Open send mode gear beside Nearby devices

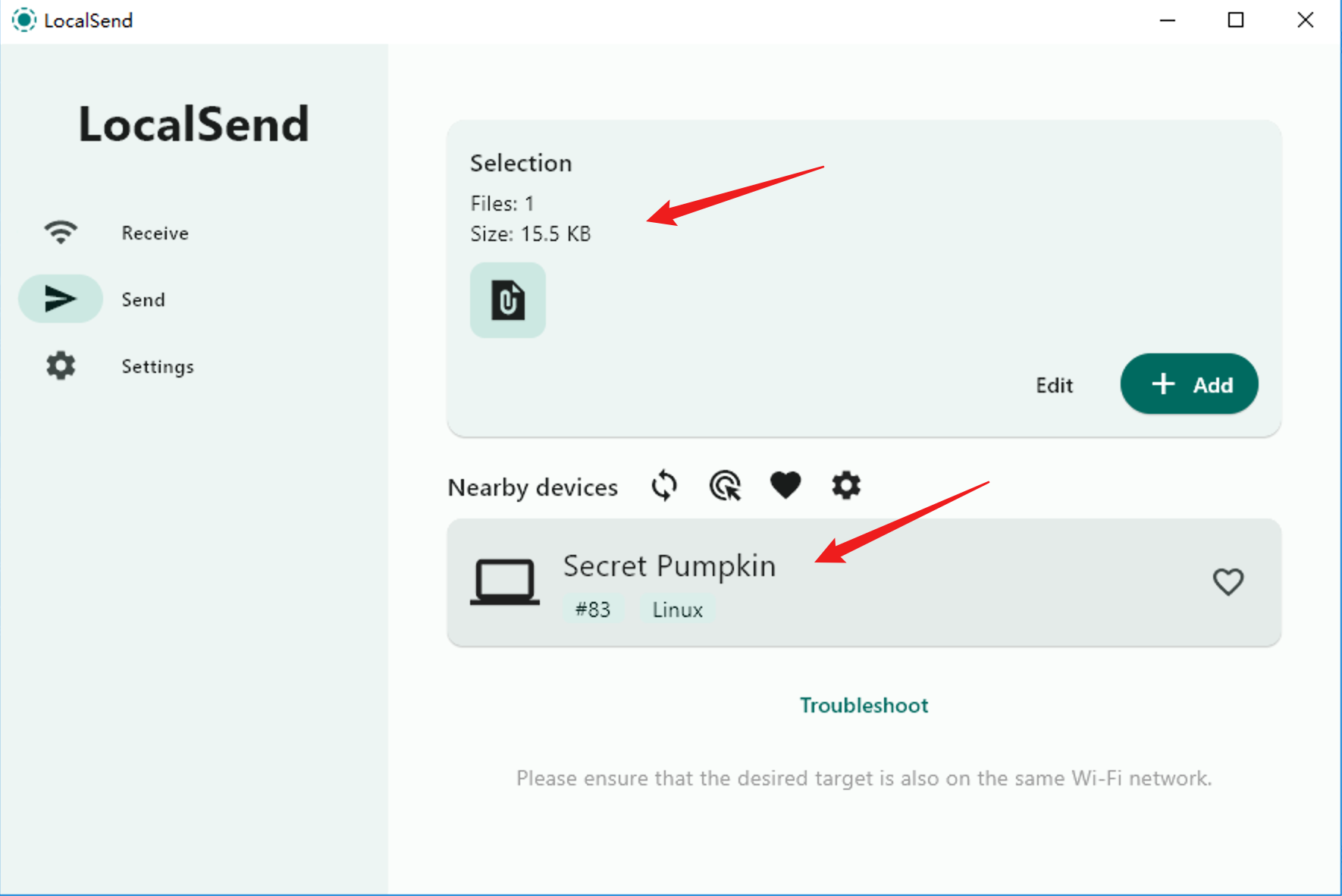coord(846,485)
